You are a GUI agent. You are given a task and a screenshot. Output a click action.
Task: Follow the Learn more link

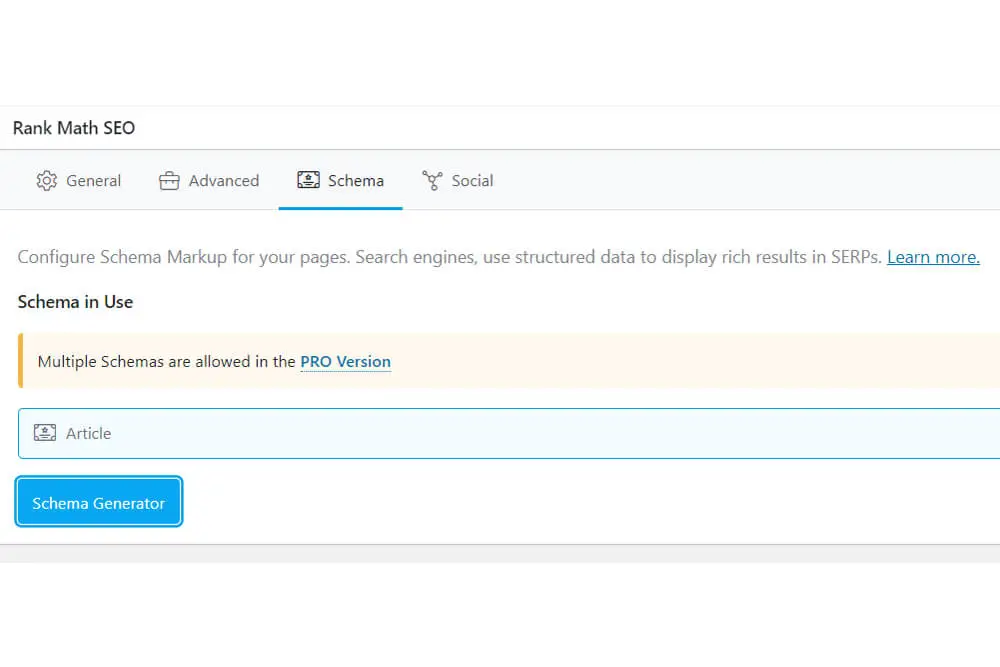tap(932, 257)
